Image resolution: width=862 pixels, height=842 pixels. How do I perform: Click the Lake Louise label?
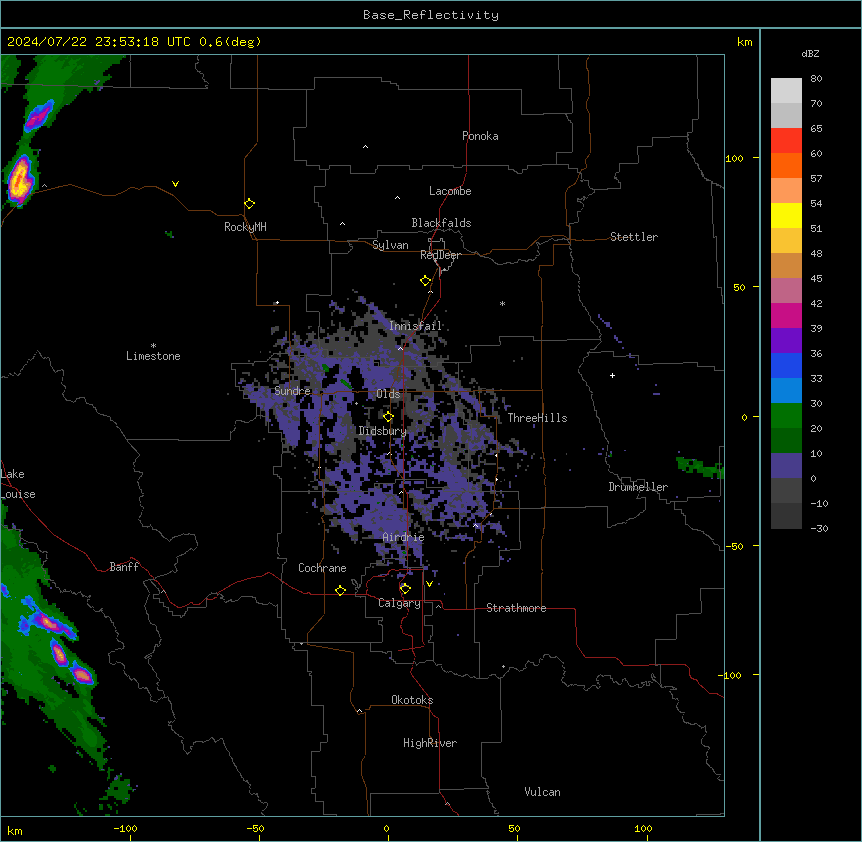pyautogui.click(x=18, y=484)
